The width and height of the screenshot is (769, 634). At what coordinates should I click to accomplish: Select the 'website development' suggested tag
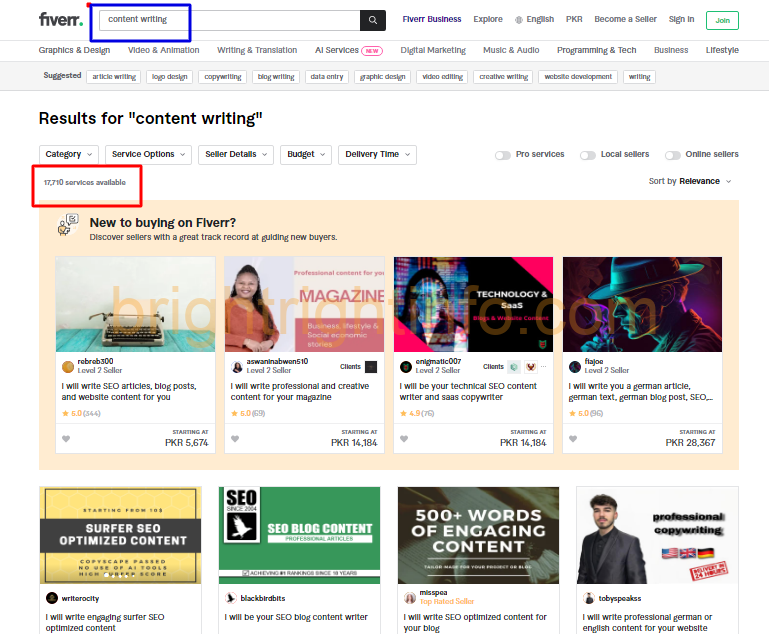578,77
